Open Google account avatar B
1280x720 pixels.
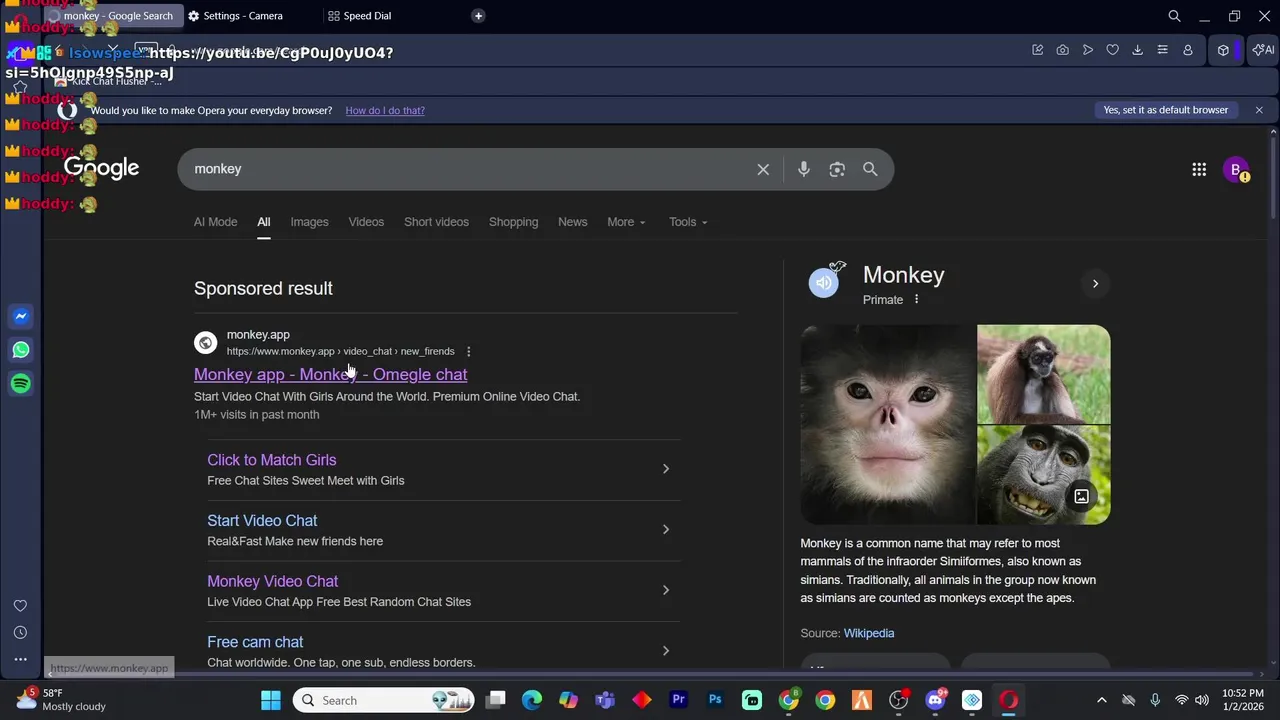[1236, 169]
